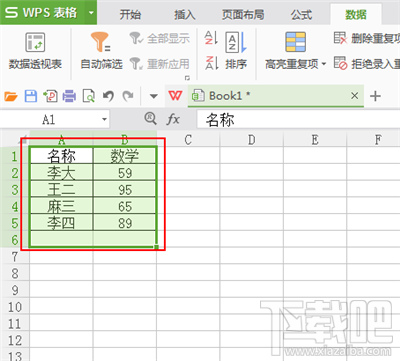Click cell containing 59
Image resolution: width=400 pixels, height=361 pixels.
pyautogui.click(x=125, y=172)
